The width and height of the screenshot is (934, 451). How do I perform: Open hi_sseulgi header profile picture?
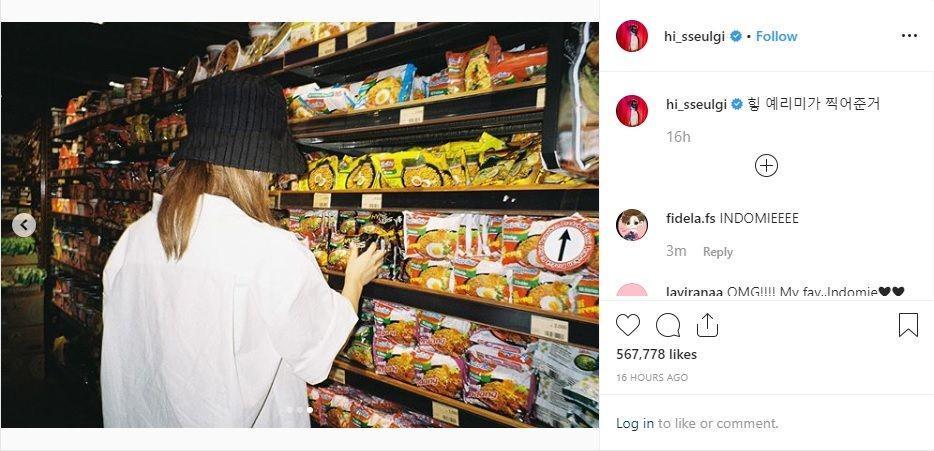[x=632, y=36]
